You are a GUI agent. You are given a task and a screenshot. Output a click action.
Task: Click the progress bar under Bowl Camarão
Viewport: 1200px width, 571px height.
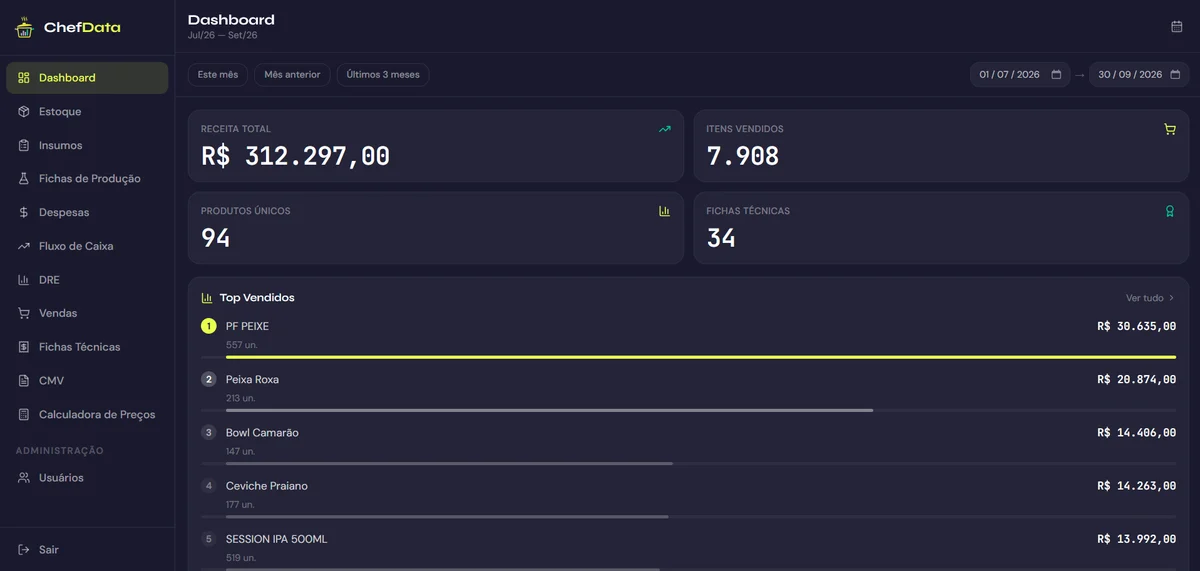point(449,463)
